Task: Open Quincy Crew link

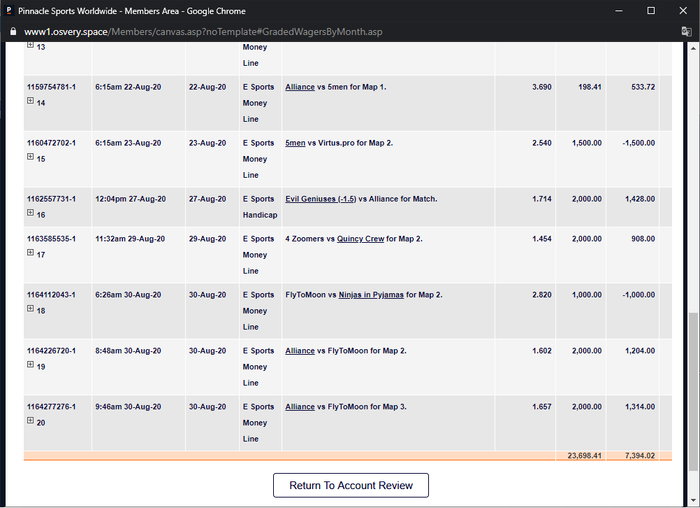Action: 360,239
